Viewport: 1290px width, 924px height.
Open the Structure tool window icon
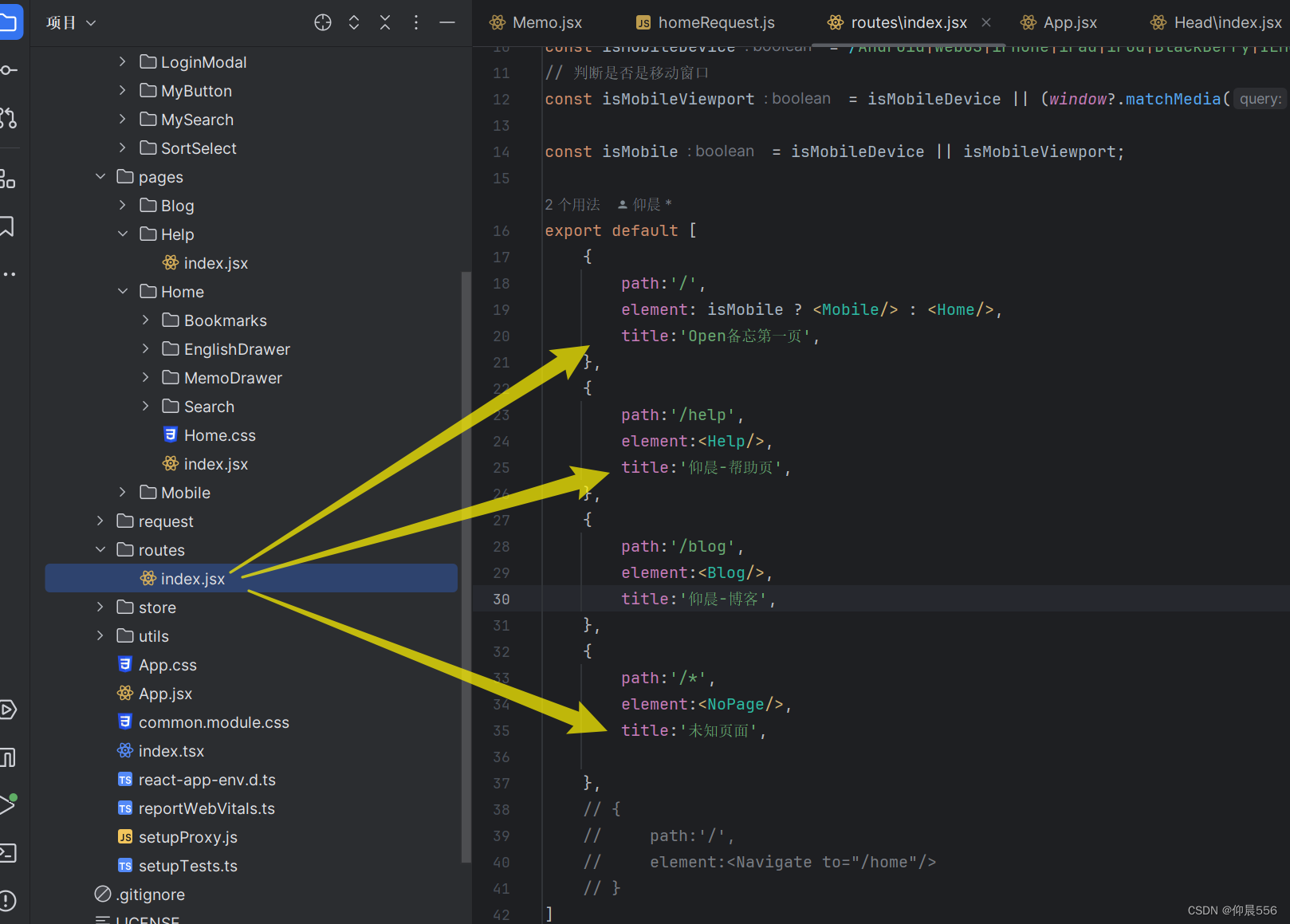tap(8, 179)
